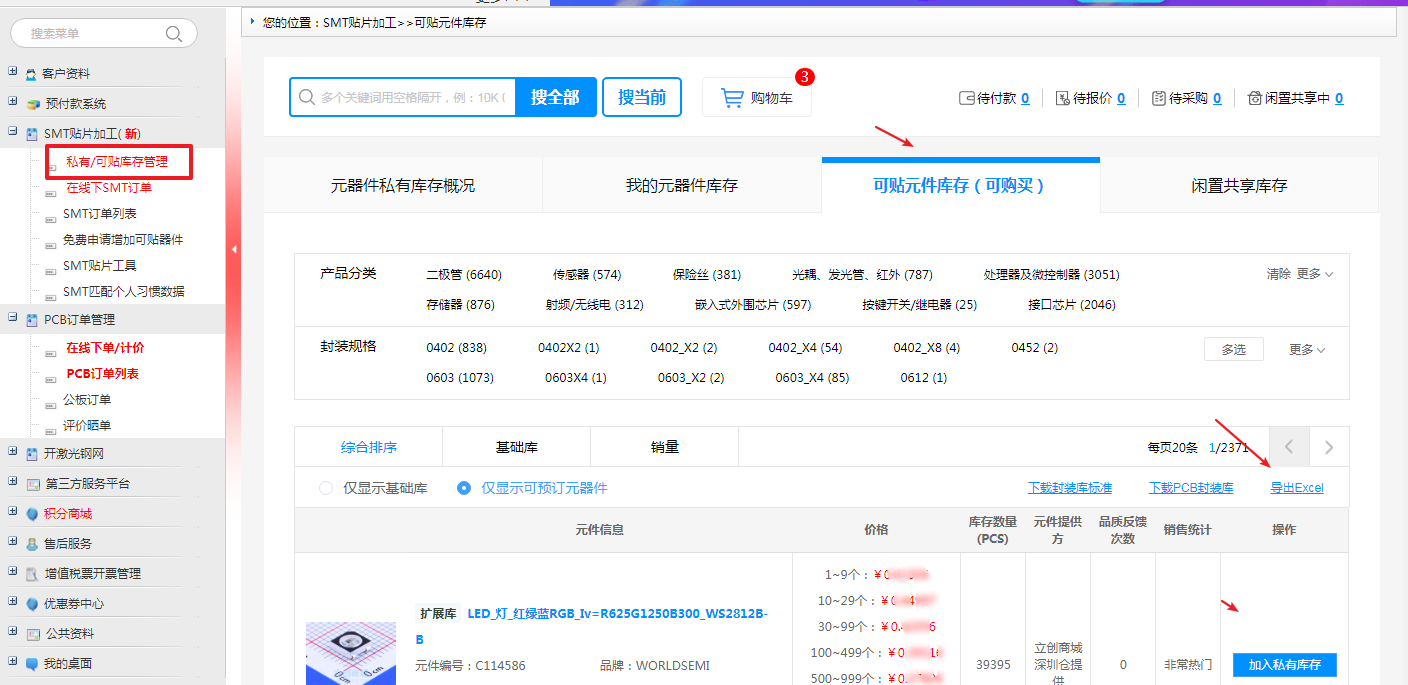Viewport: 1408px width, 685px height.
Task: Select the 仅显示可预订元器件 radio button
Action: (464, 488)
